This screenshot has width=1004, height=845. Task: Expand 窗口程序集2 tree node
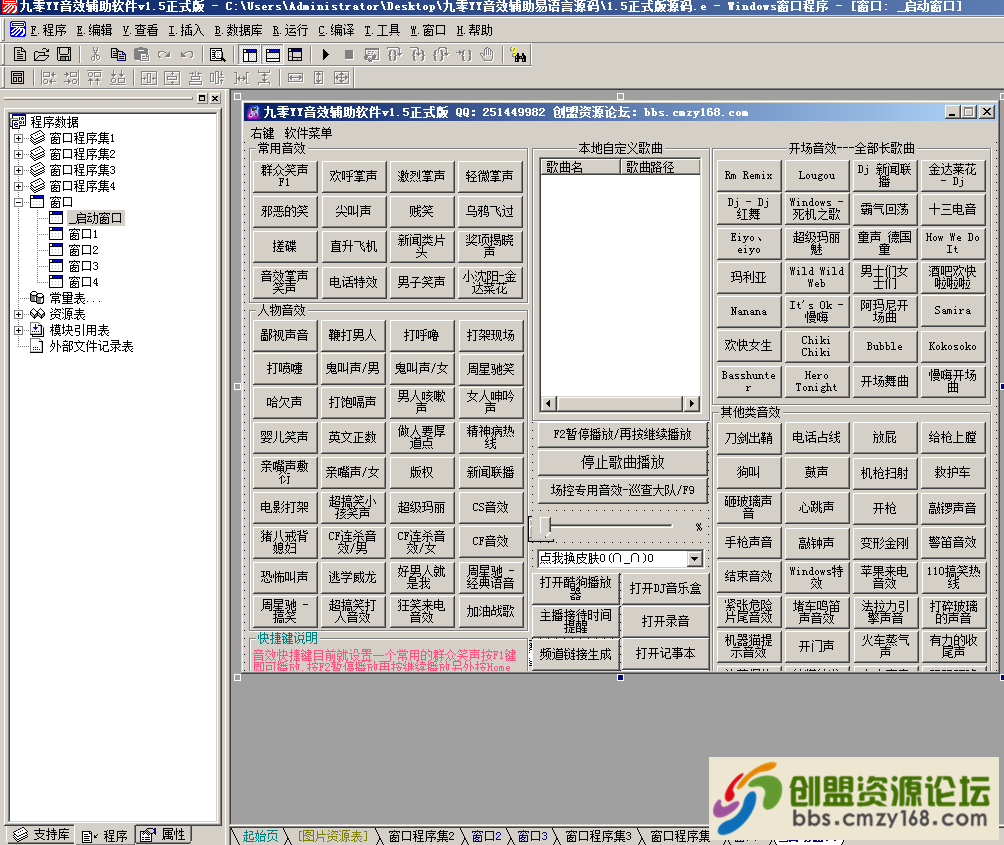(x=19, y=154)
